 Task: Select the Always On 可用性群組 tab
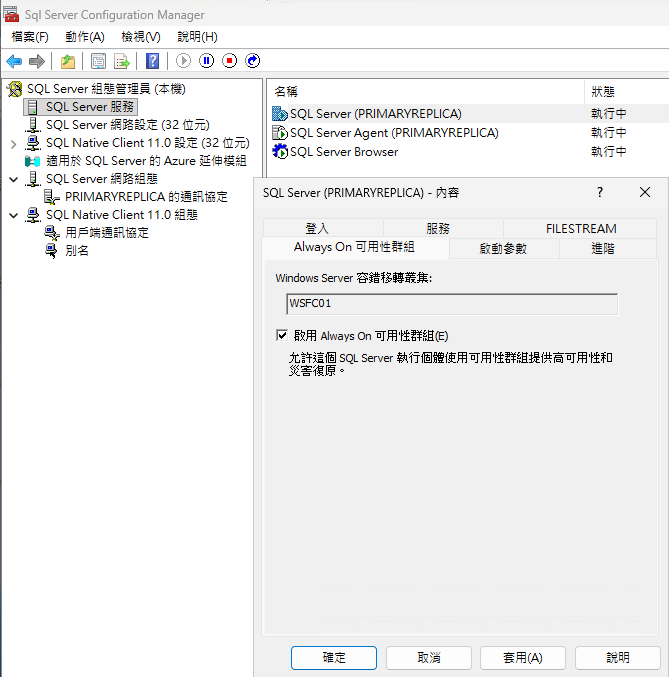click(354, 247)
